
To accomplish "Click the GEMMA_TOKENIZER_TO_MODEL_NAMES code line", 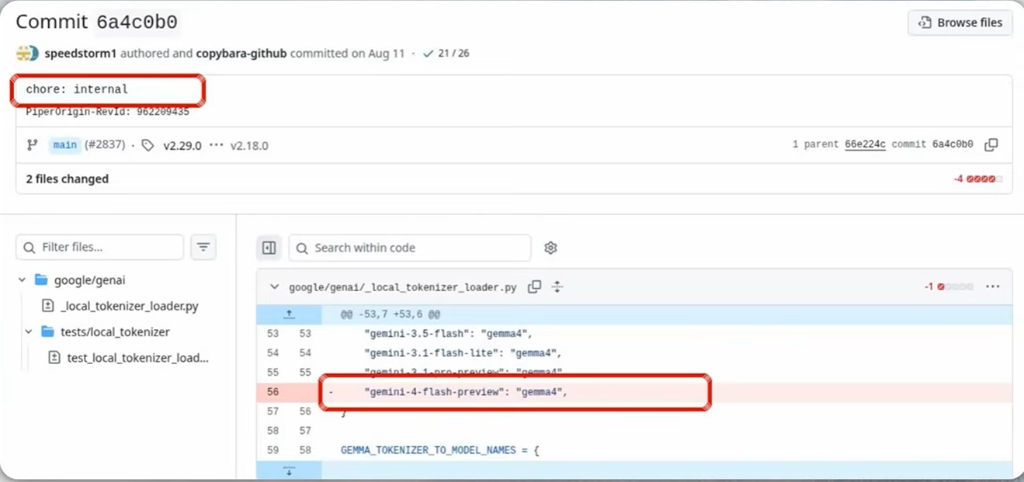I will pos(440,450).
